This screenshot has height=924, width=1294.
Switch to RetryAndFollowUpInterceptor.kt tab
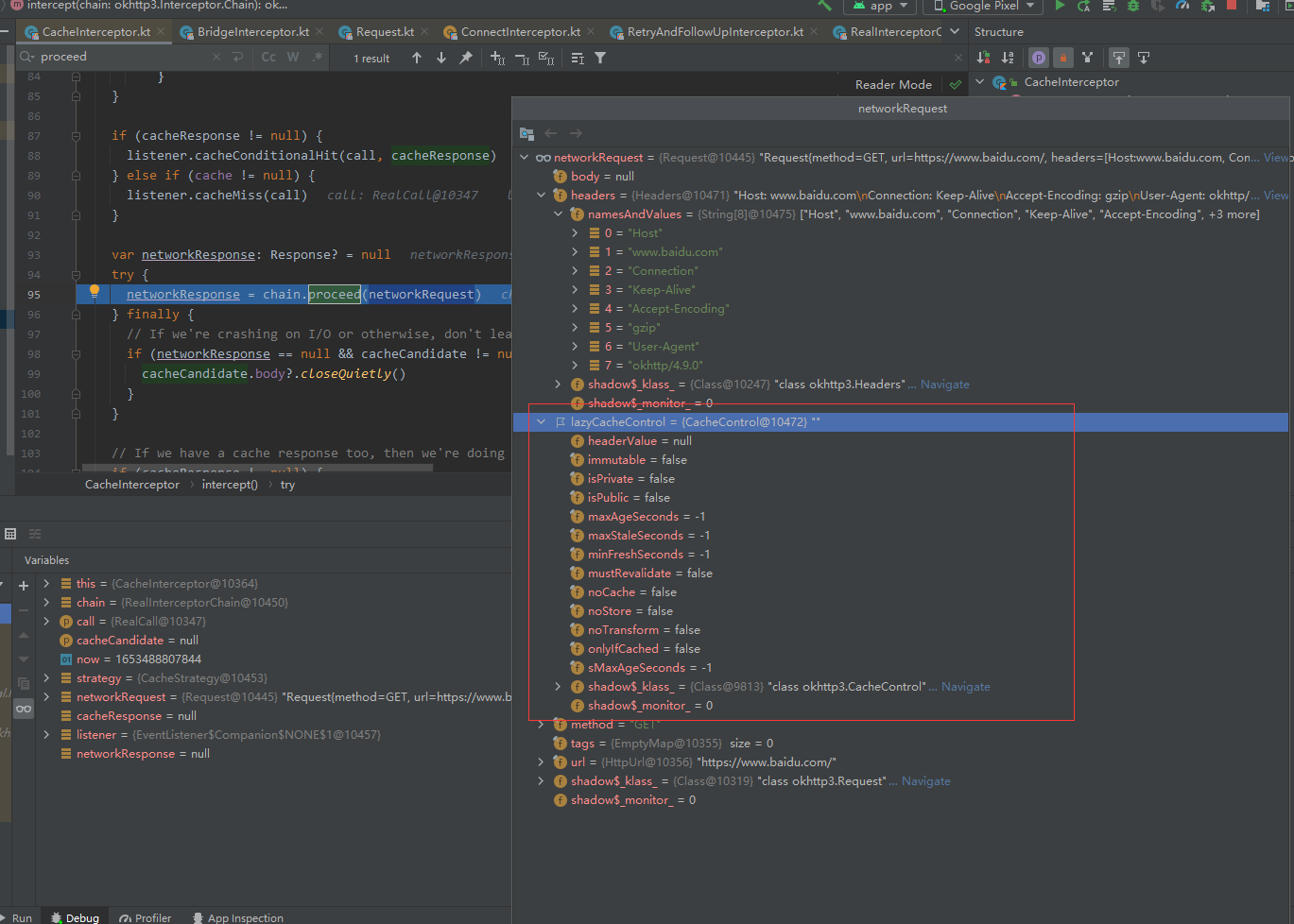click(x=715, y=32)
